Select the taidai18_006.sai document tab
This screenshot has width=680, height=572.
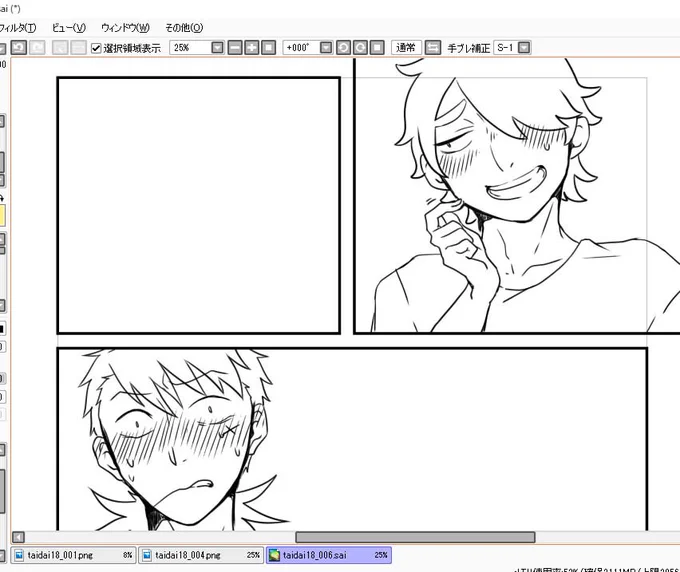pyautogui.click(x=329, y=555)
